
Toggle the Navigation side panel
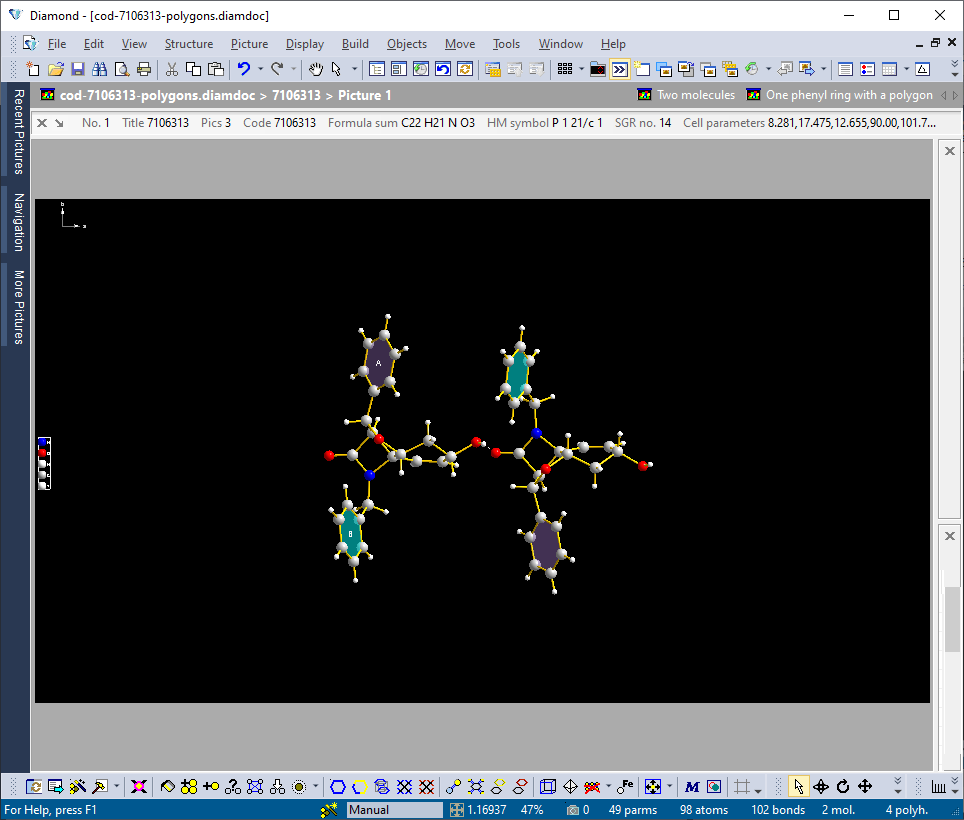pos(15,221)
